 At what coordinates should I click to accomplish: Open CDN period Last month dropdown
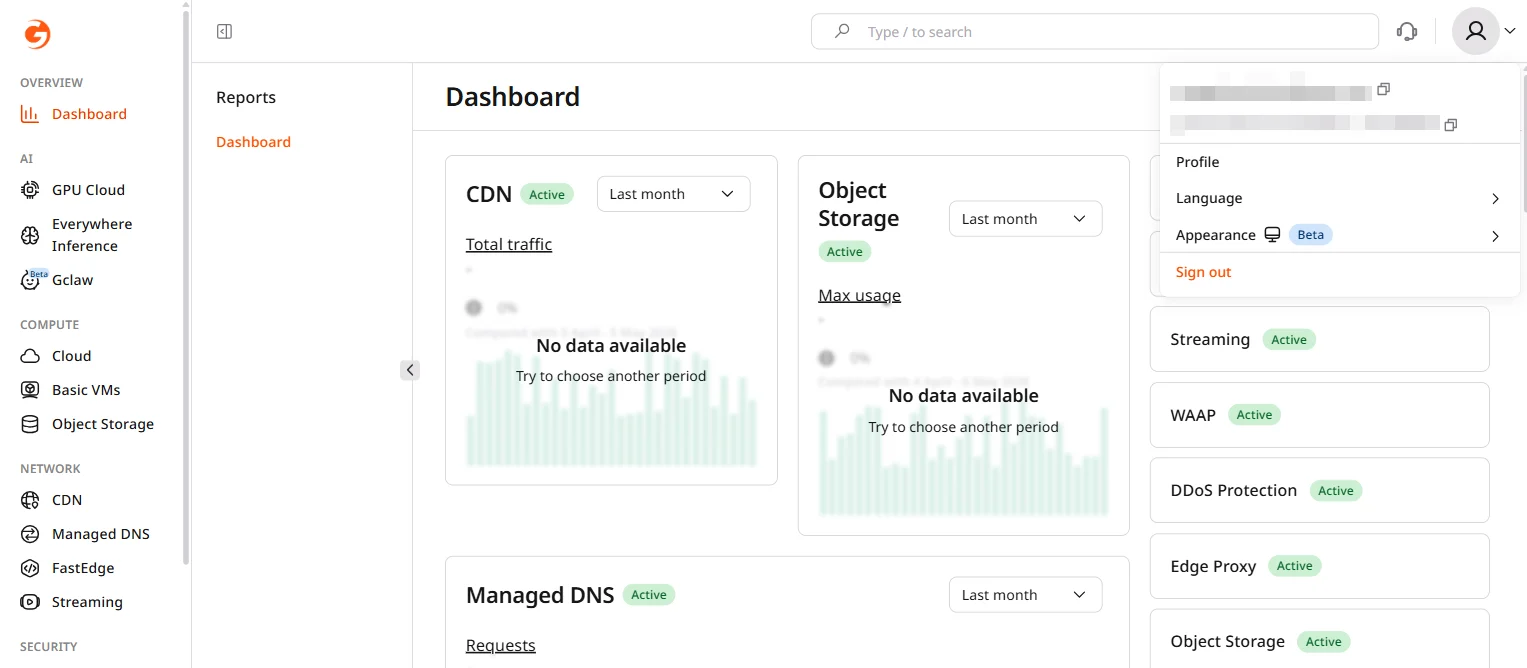(673, 194)
